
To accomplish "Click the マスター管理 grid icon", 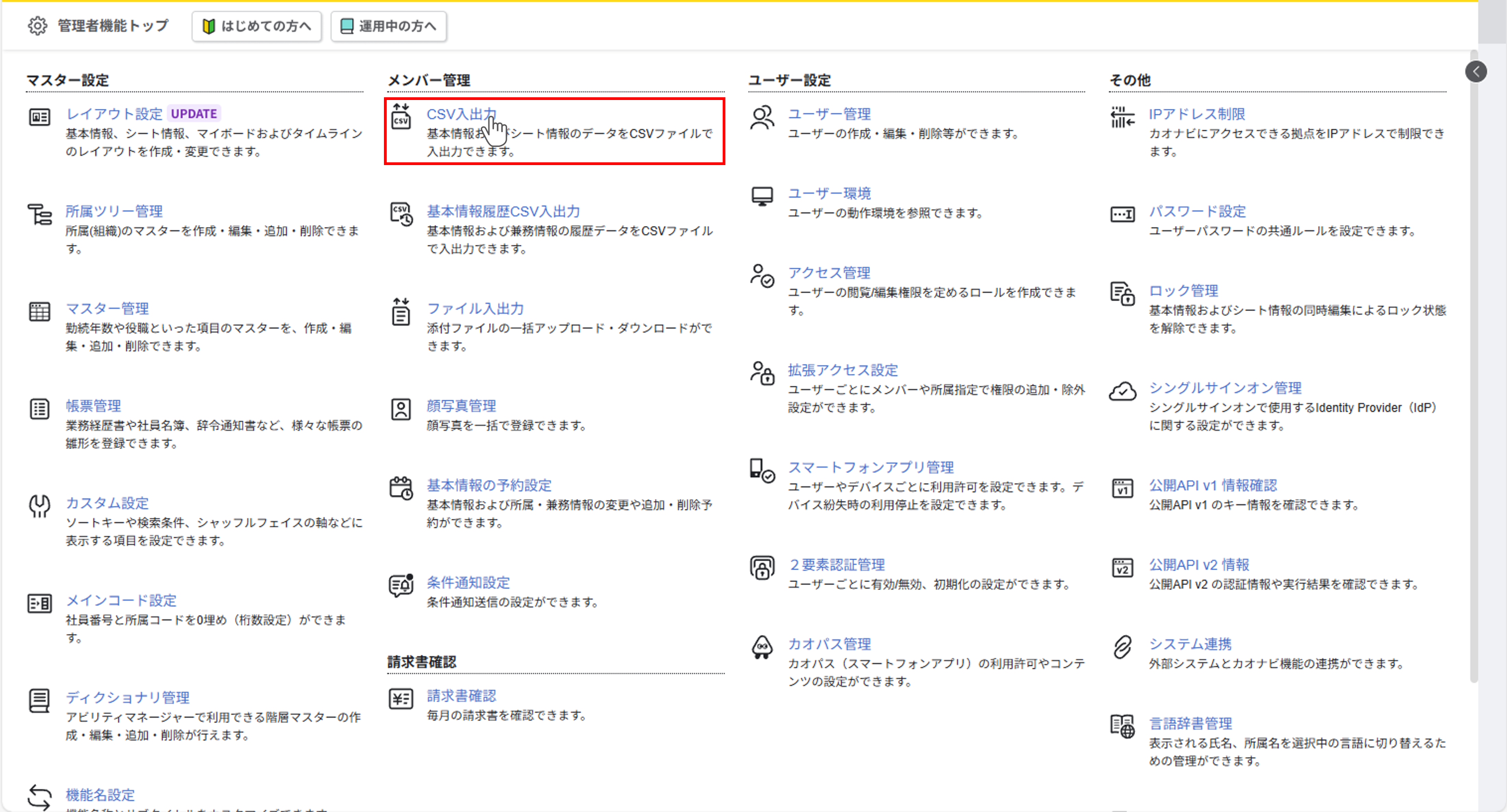I will tap(39, 312).
